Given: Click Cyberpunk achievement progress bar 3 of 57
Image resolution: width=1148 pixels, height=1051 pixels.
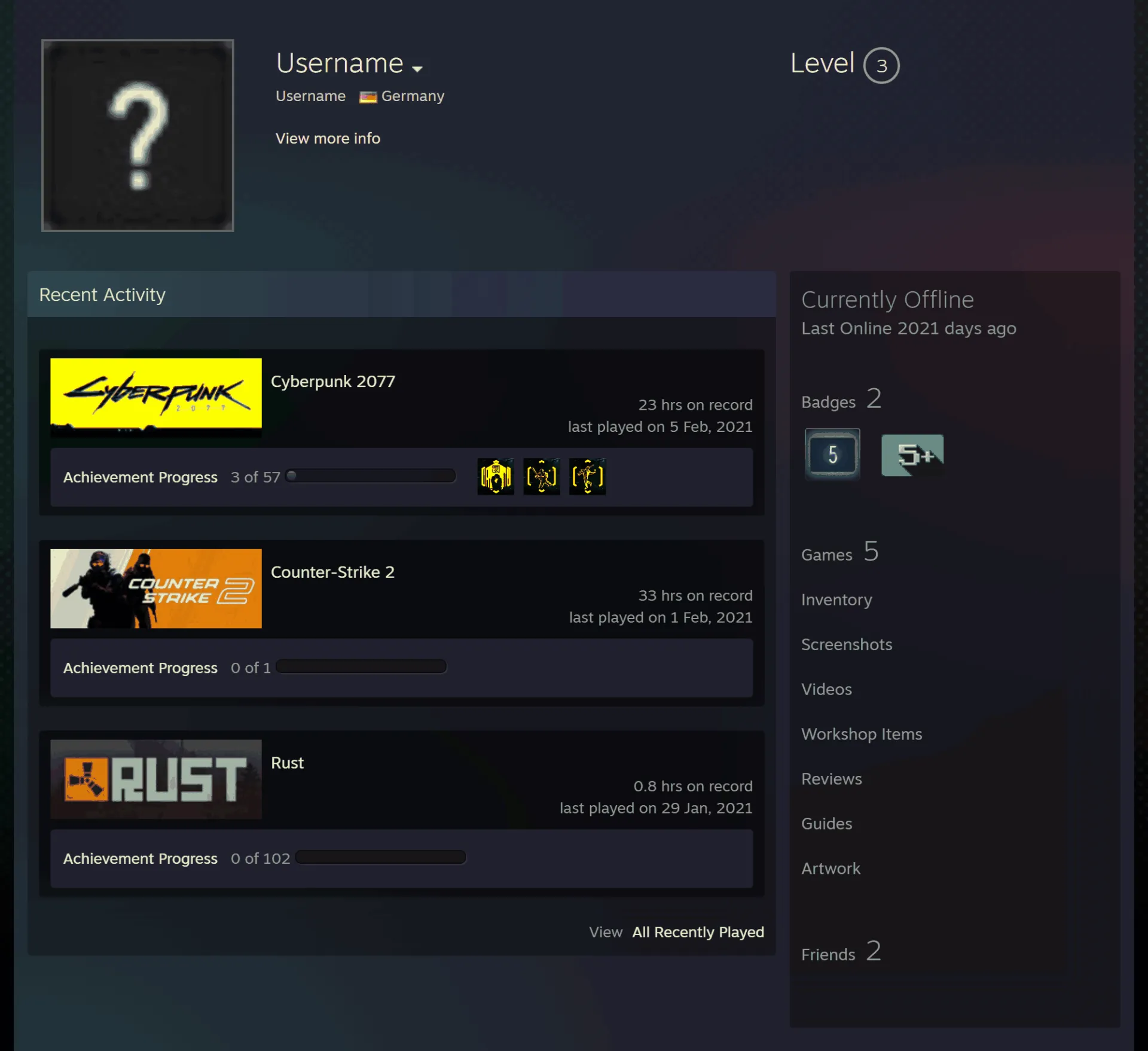Looking at the screenshot, I should coord(371,476).
